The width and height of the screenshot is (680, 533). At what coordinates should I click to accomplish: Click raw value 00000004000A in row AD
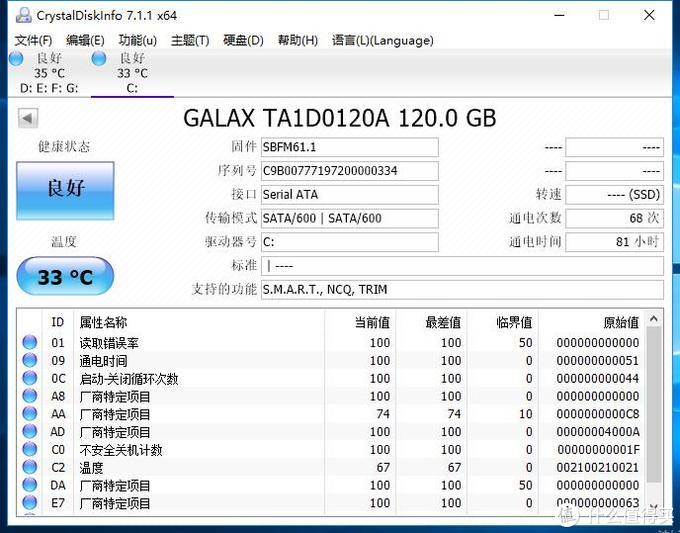coord(598,432)
